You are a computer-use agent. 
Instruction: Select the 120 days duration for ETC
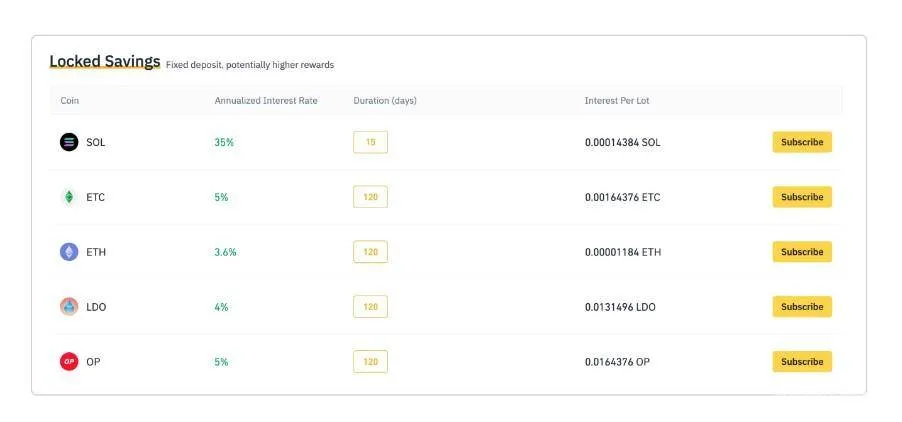coord(370,197)
